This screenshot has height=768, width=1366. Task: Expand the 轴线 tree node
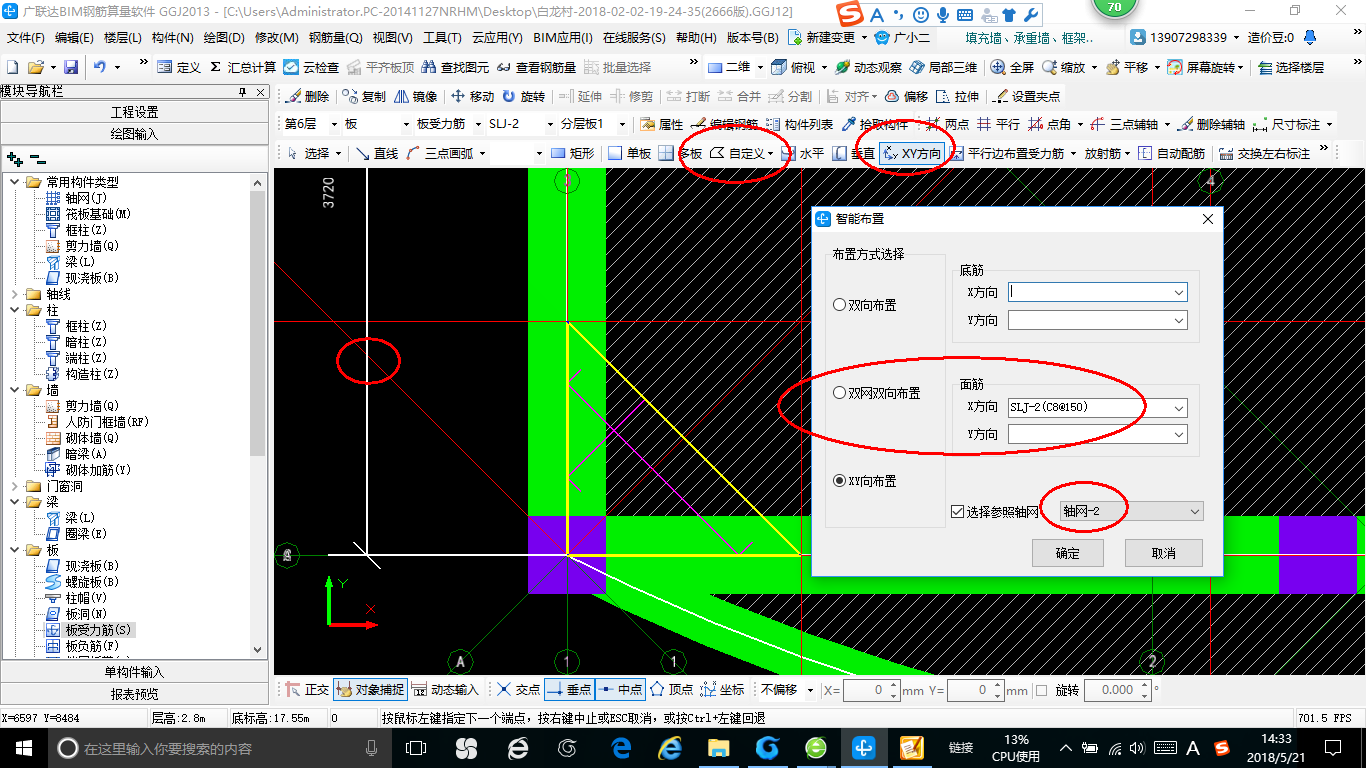(x=14, y=294)
